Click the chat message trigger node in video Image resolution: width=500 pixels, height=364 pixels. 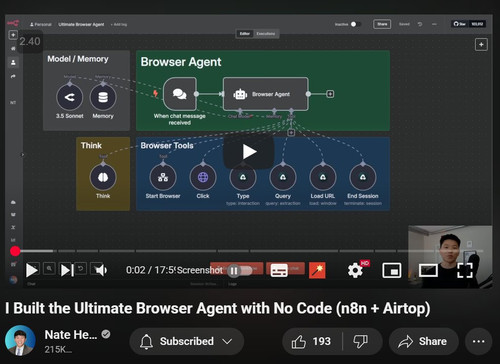tap(180, 94)
